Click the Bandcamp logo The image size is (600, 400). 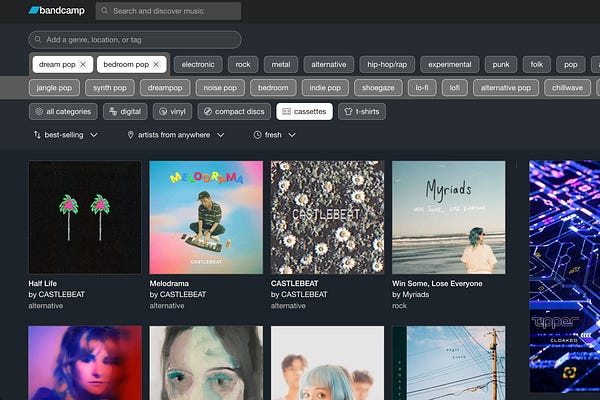pos(57,10)
